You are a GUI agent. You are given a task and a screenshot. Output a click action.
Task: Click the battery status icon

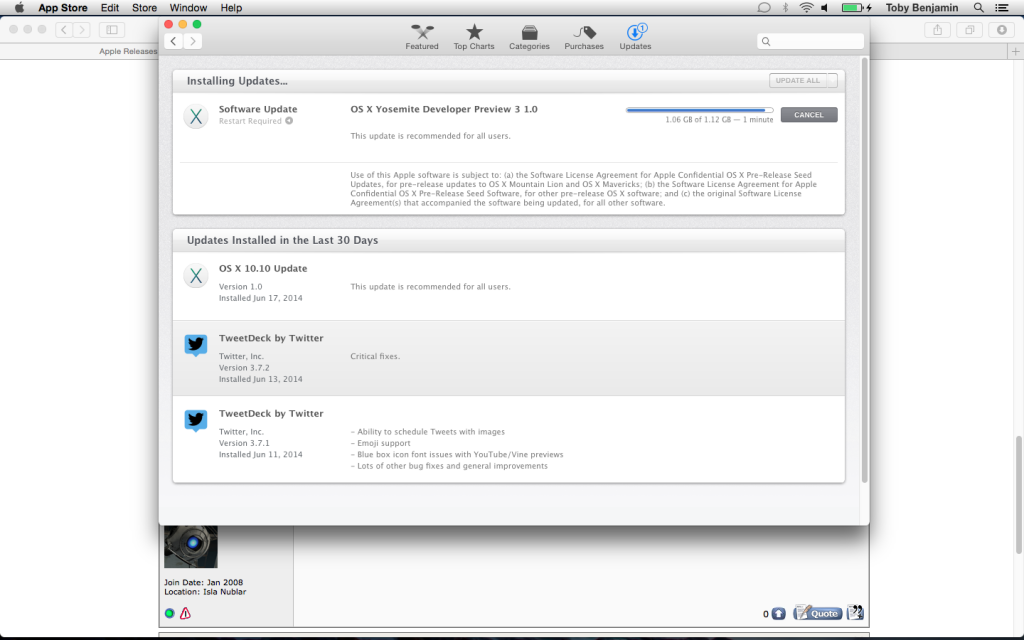856,8
